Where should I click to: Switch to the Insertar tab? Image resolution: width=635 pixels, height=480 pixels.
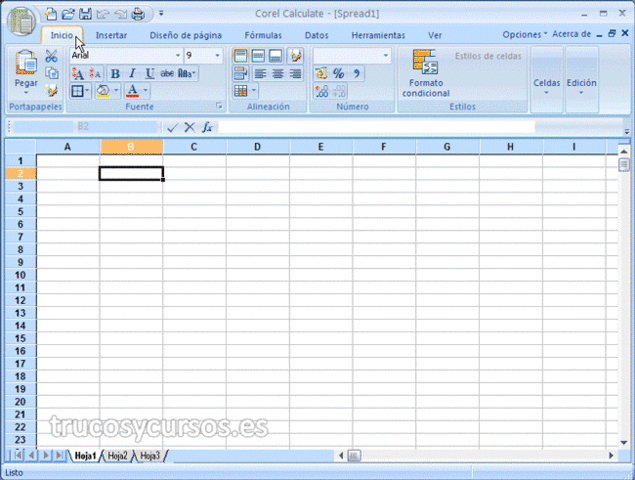tap(111, 36)
